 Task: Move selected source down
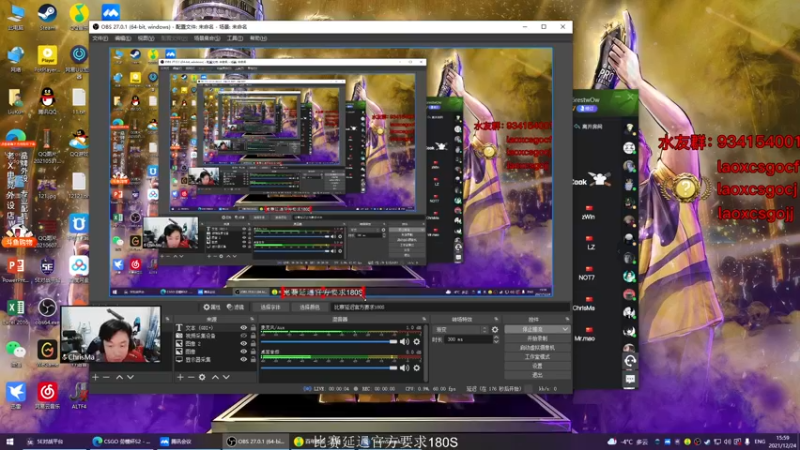pos(226,377)
